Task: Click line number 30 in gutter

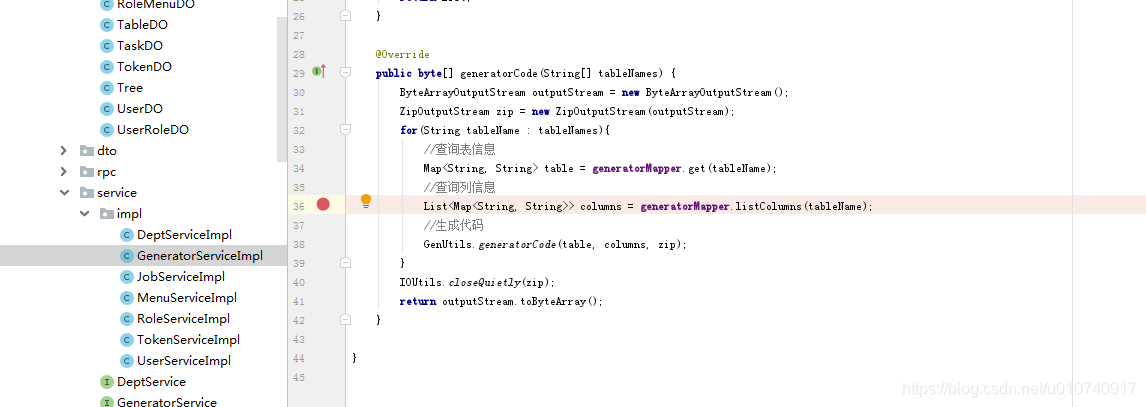Action: 298,93
